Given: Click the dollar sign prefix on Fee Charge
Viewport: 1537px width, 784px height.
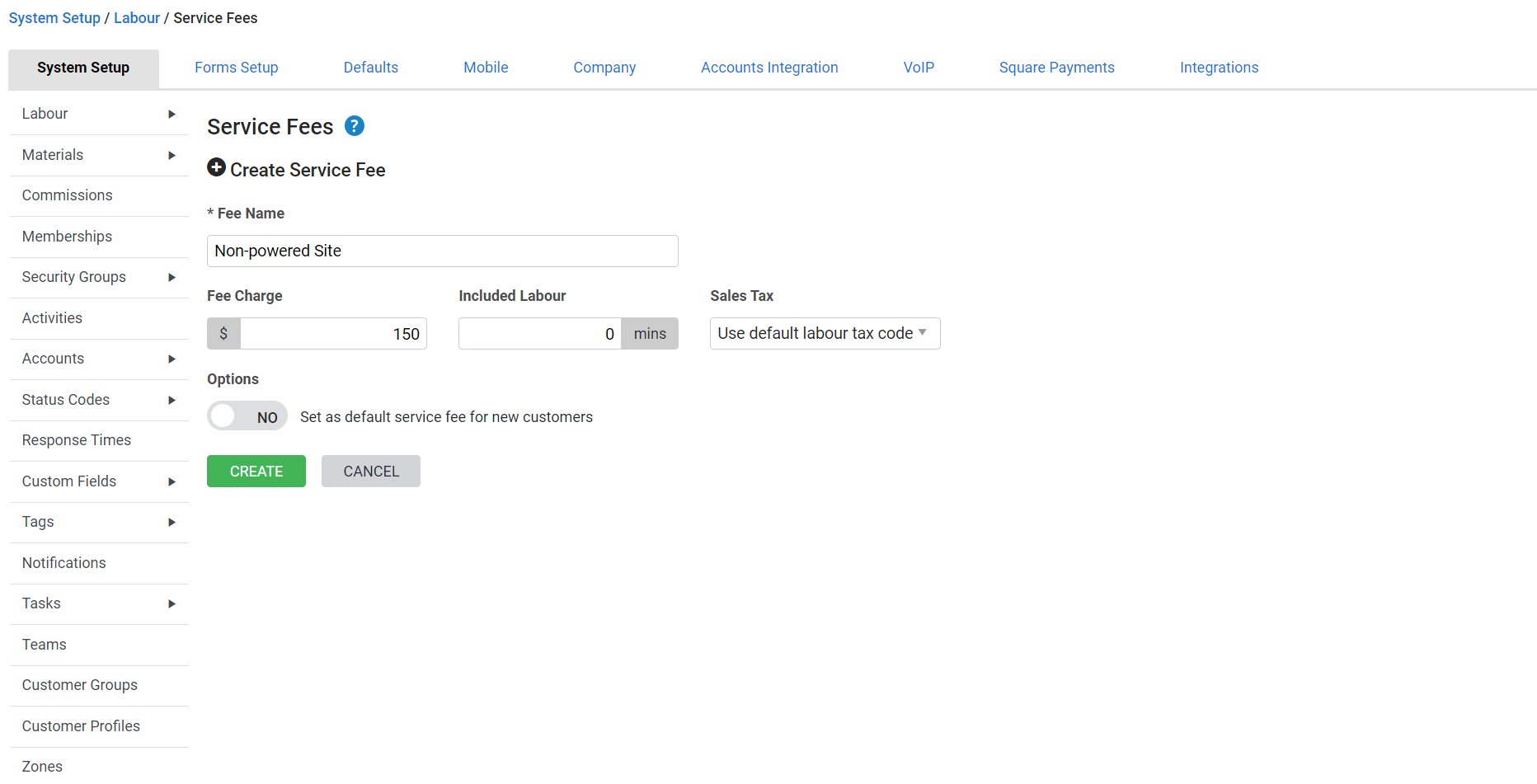Looking at the screenshot, I should 223,333.
